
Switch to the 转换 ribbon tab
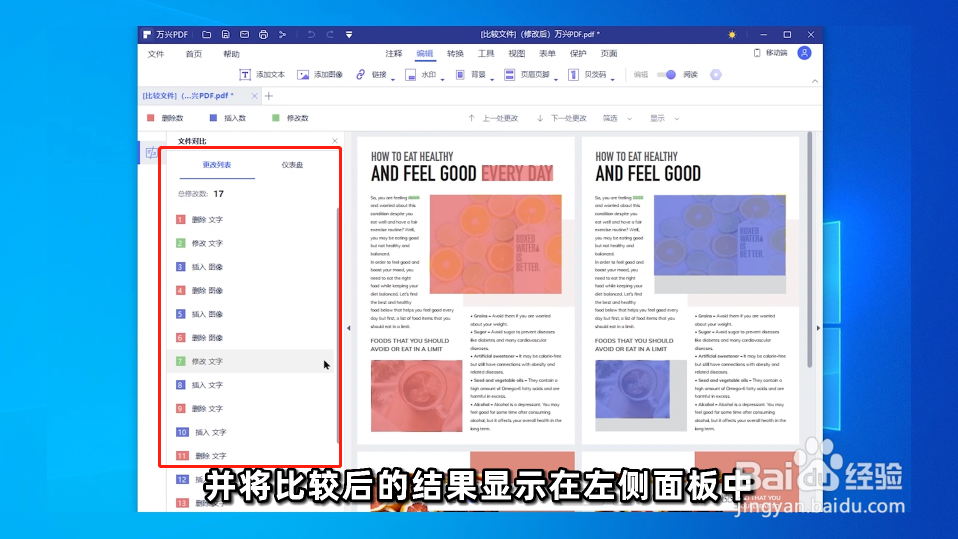[455, 54]
